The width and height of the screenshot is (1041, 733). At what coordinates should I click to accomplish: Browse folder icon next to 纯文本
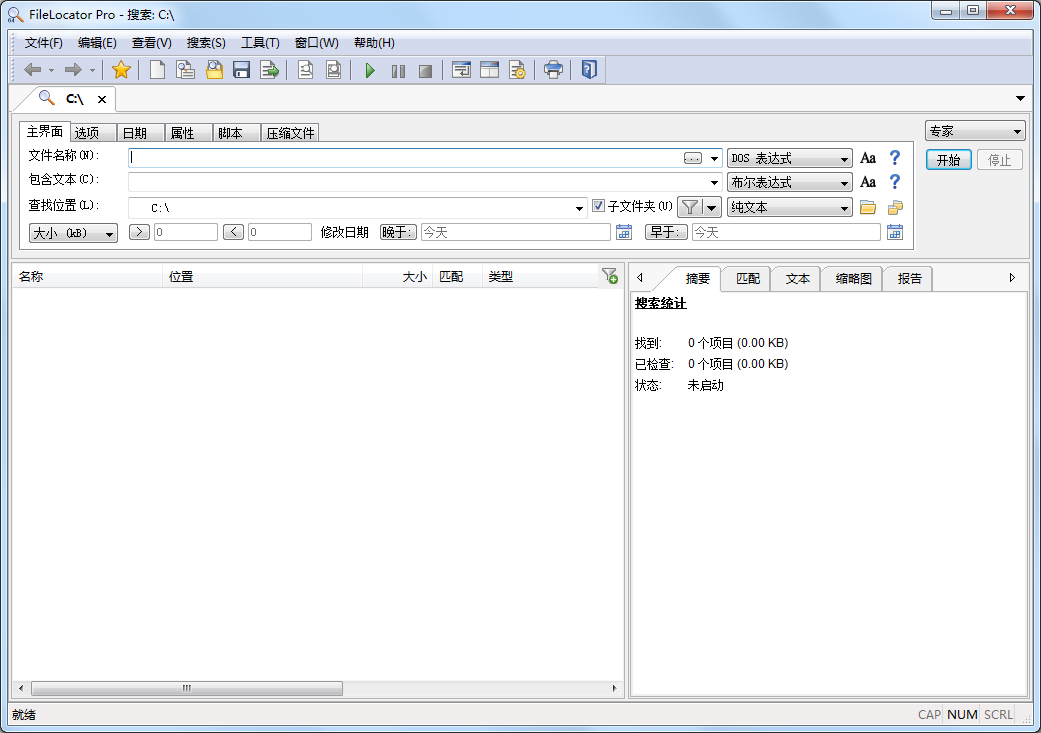coord(868,207)
